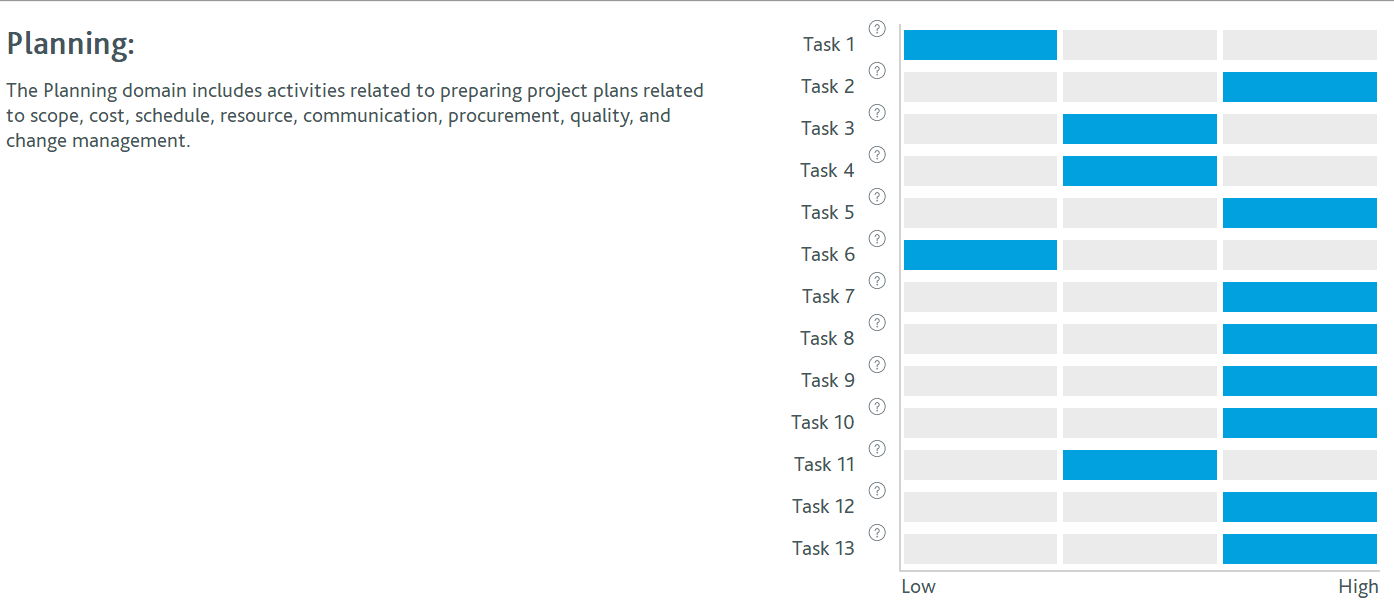1394x614 pixels.
Task: Click the question mark next to Task 12
Action: [x=877, y=491]
